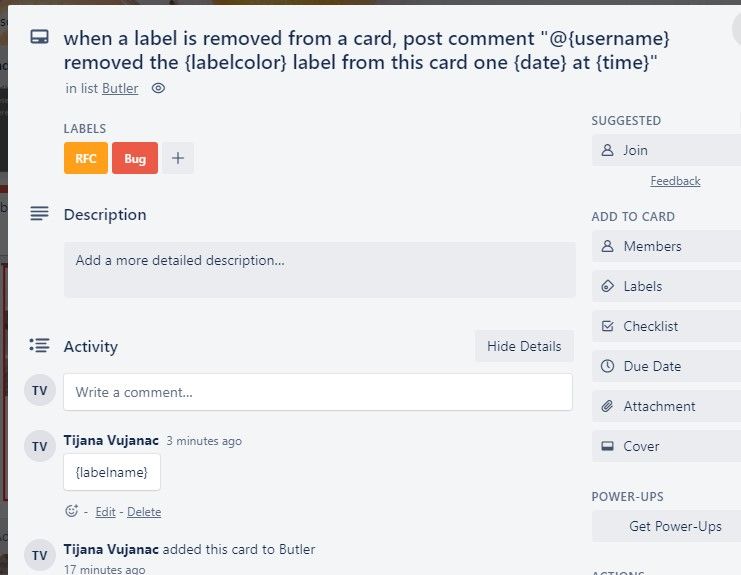This screenshot has width=741, height=575.
Task: Click the Description lines icon
Action: click(39, 214)
